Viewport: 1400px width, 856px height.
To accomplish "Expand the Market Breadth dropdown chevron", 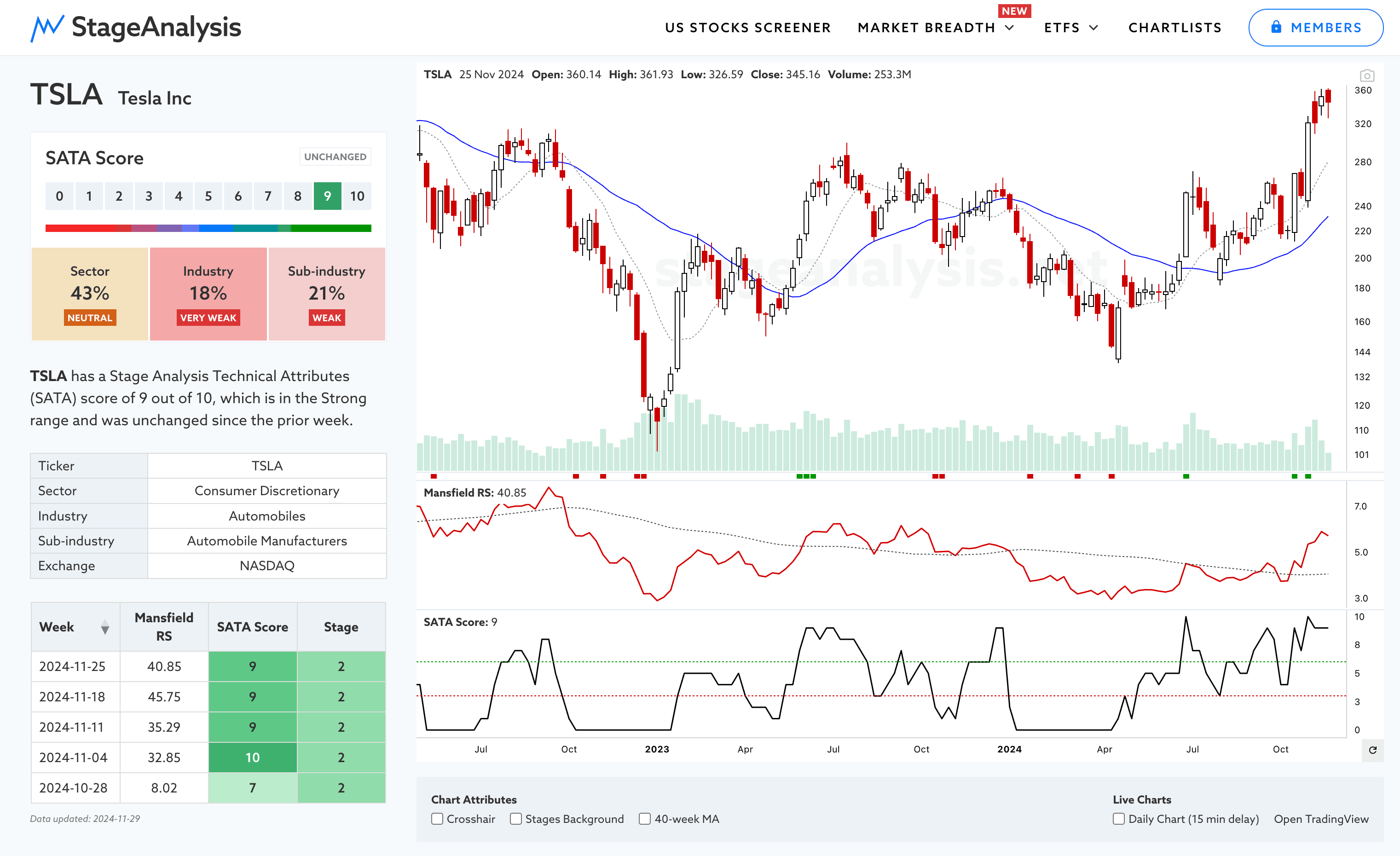I will click(x=1010, y=28).
